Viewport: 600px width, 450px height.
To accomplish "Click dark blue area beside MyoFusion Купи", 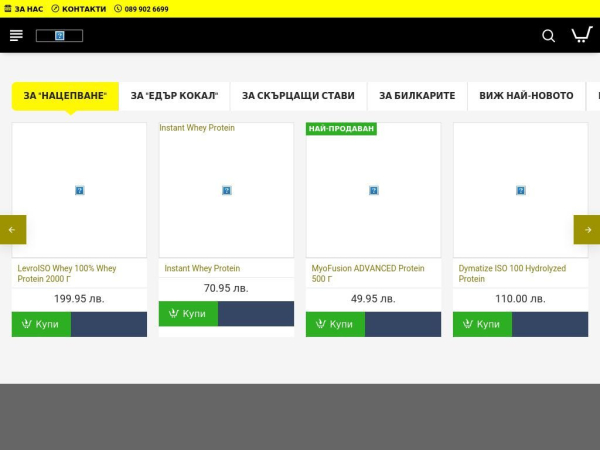I will point(403,324).
